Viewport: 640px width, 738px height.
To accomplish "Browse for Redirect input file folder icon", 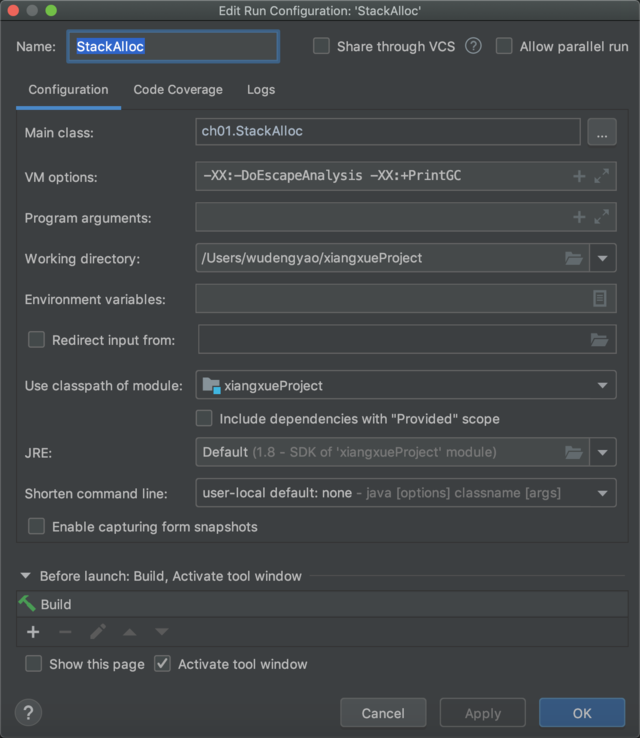I will [x=599, y=340].
